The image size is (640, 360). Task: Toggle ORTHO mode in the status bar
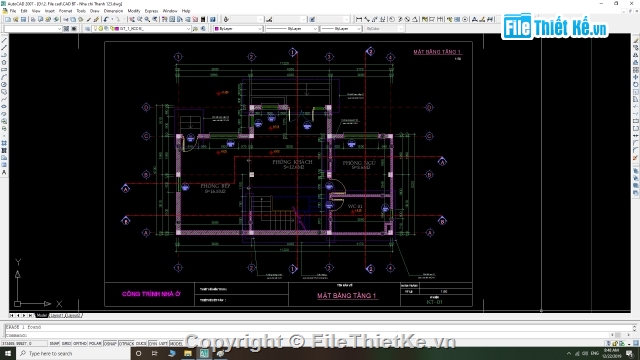click(80, 344)
